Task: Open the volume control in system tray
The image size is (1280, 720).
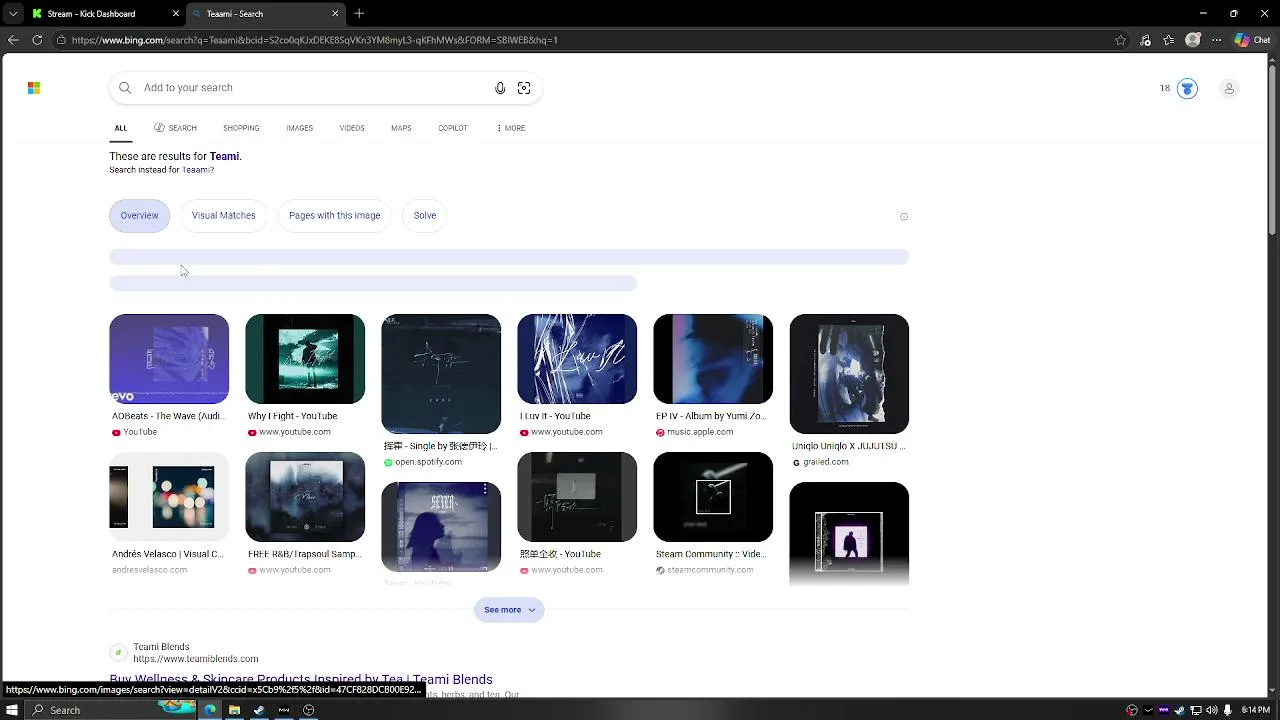Action: (x=1211, y=710)
